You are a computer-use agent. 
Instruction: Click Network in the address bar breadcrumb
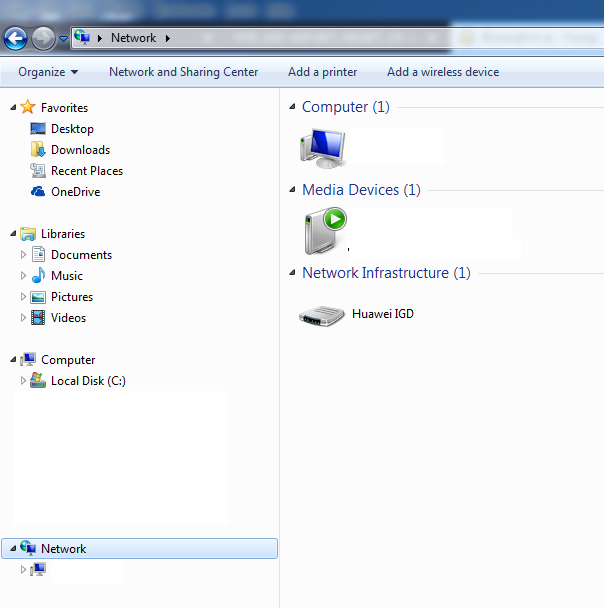point(133,38)
